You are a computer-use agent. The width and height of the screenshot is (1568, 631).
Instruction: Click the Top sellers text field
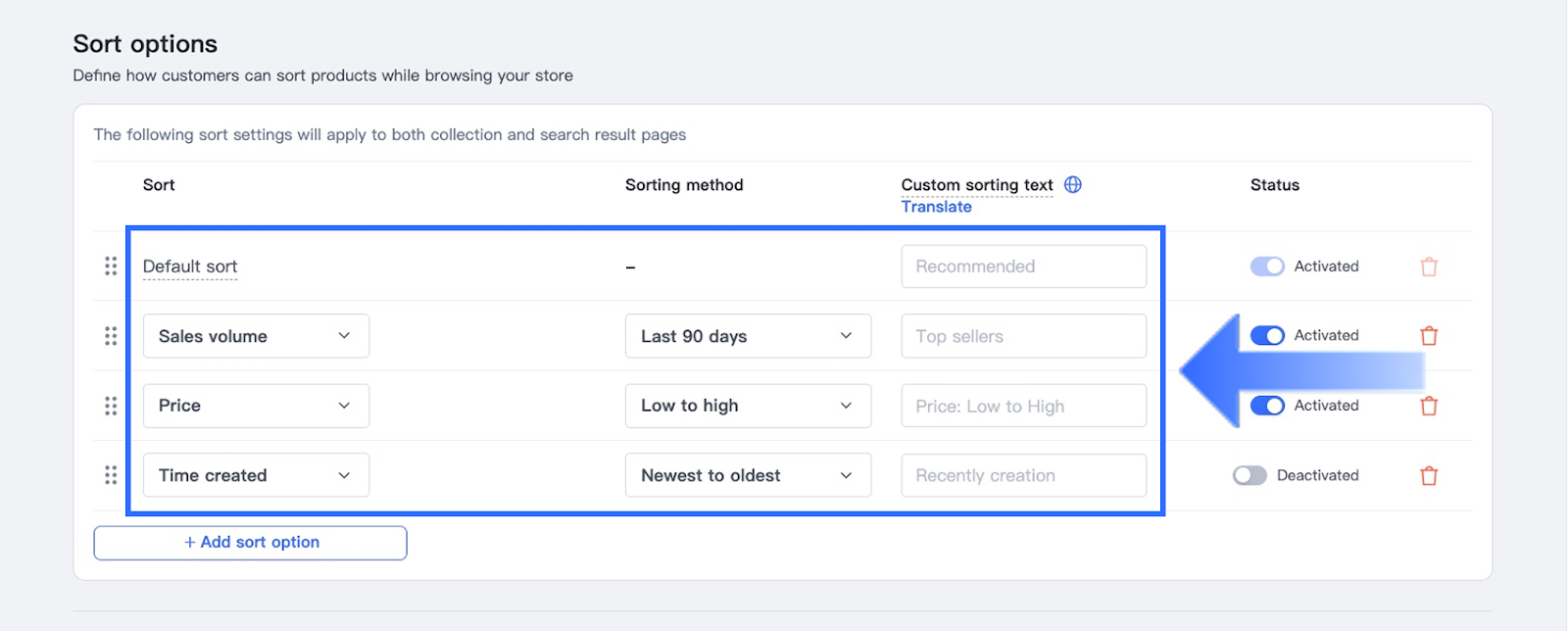click(x=1023, y=336)
